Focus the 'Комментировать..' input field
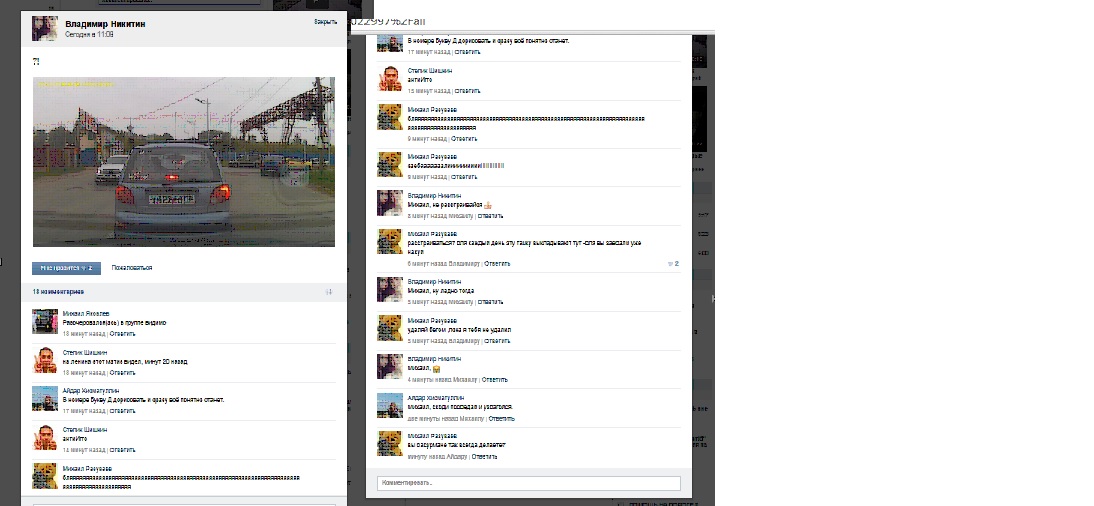 click(529, 483)
